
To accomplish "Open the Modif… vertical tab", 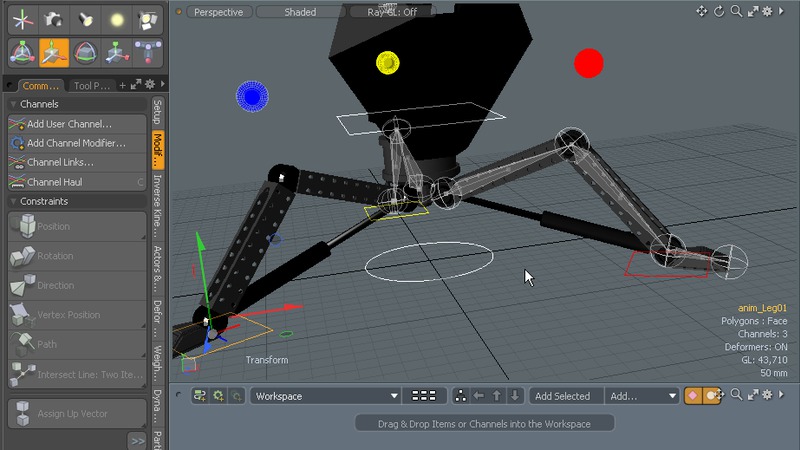I will (158, 151).
